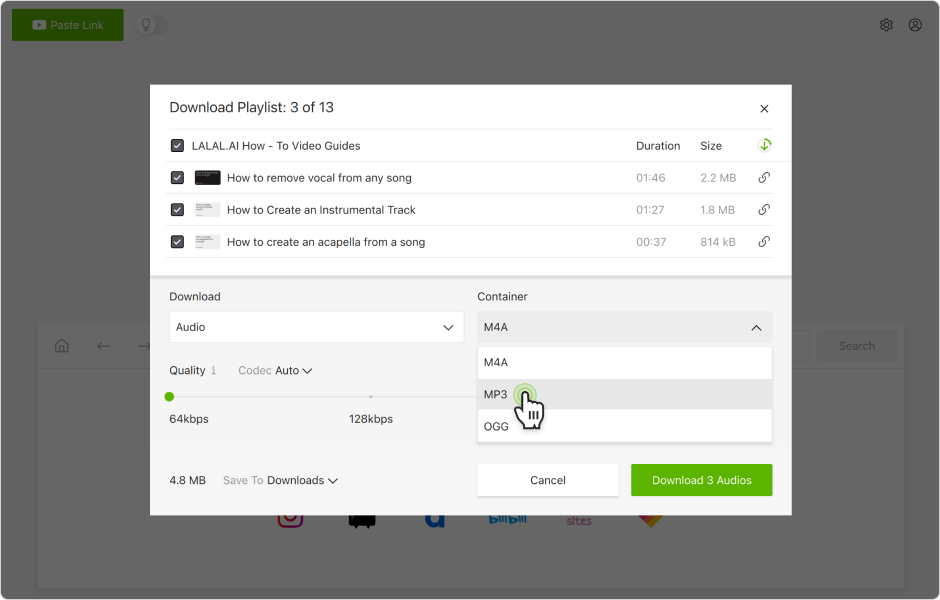Click the Duration column header
This screenshot has width=940, height=600.
tap(658, 146)
